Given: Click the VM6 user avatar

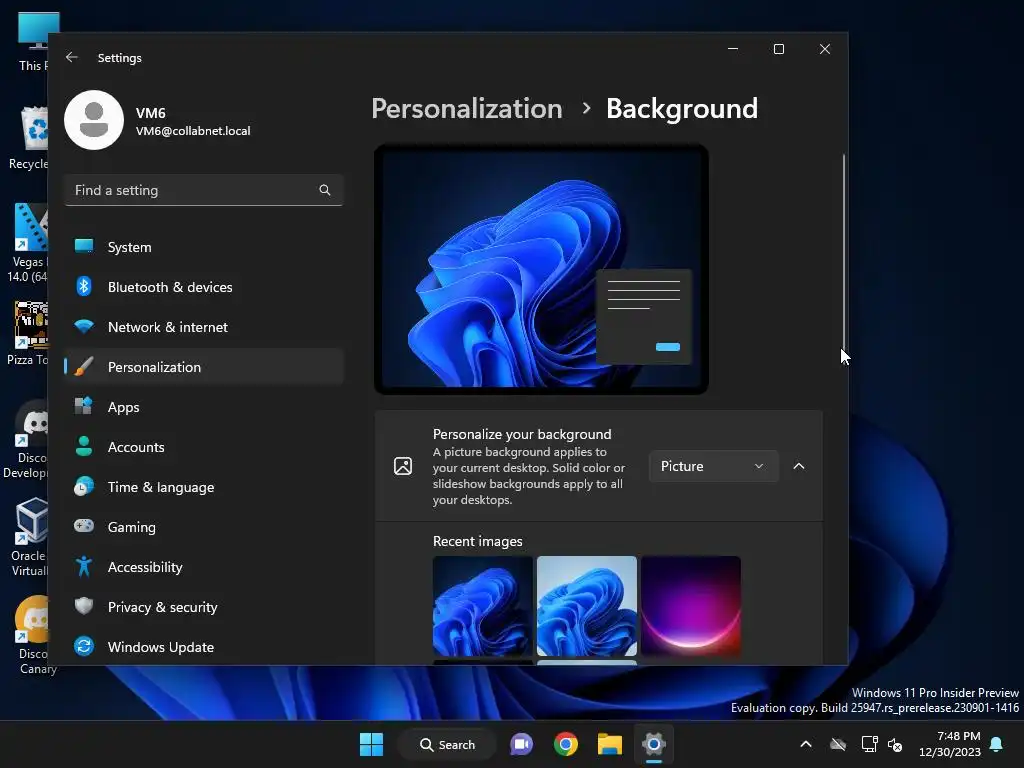Looking at the screenshot, I should (94, 120).
